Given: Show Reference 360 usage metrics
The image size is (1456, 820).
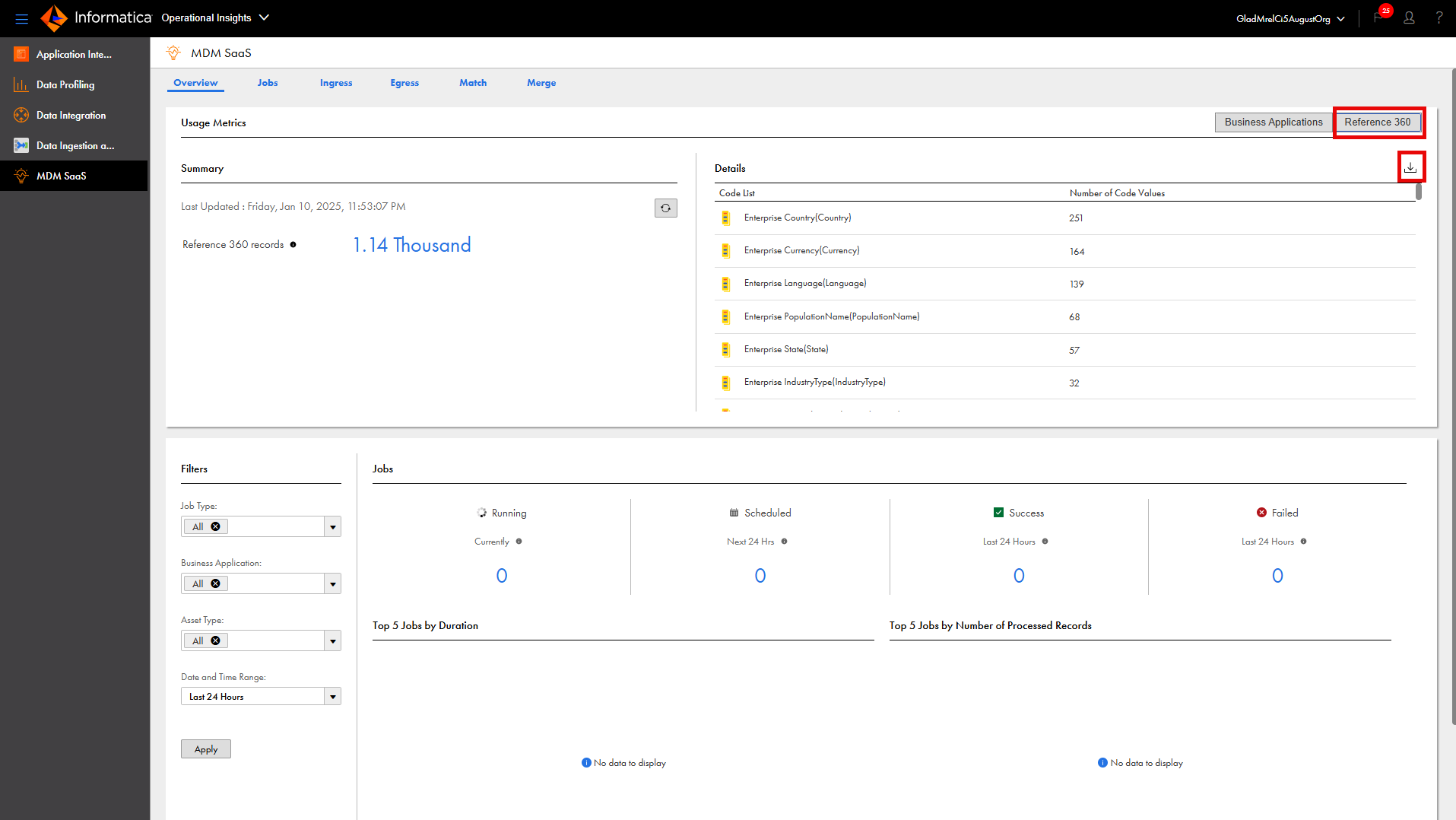Looking at the screenshot, I should coord(1378,122).
